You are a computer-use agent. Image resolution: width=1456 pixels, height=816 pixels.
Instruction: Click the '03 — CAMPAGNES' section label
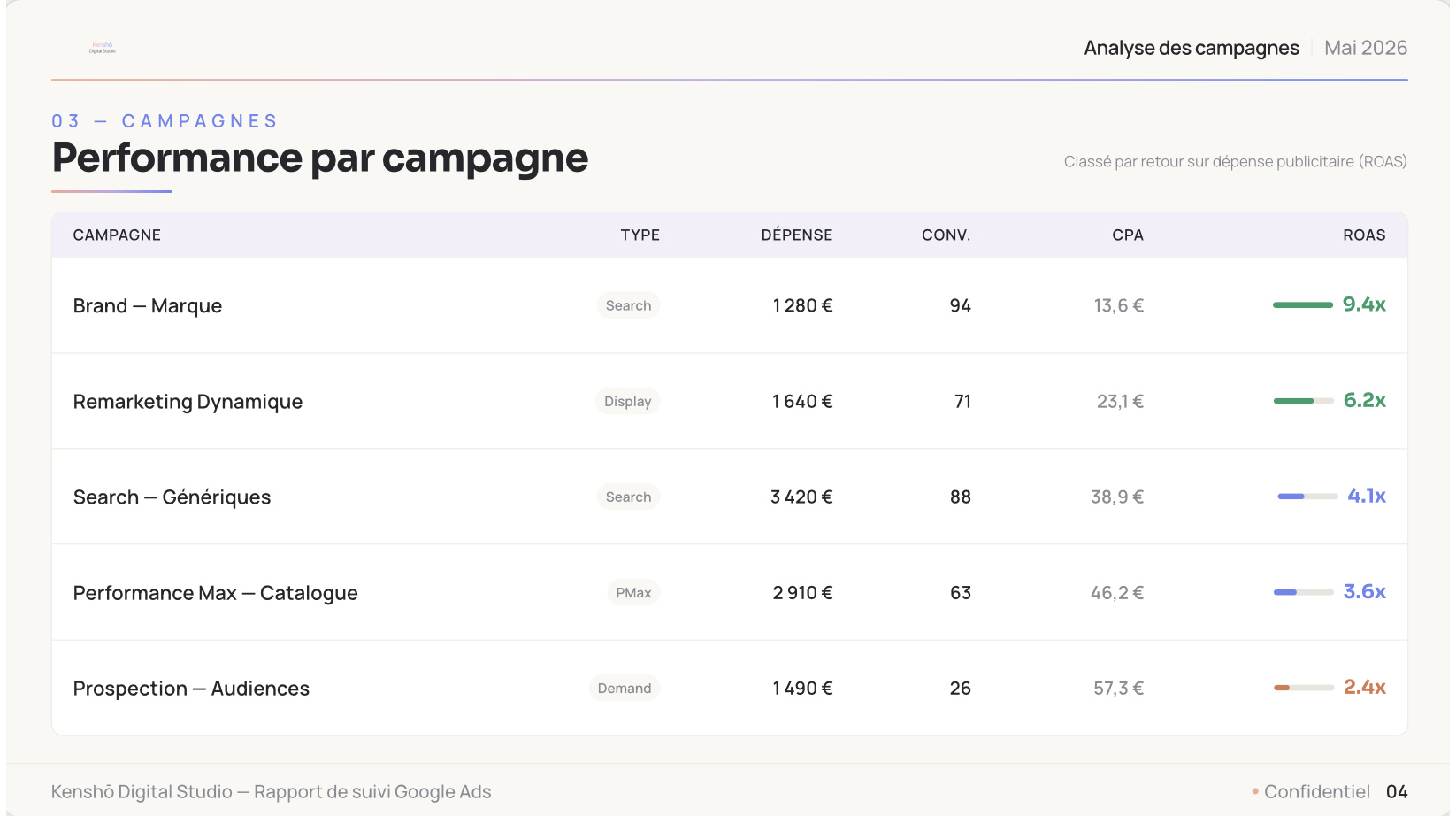165,121
